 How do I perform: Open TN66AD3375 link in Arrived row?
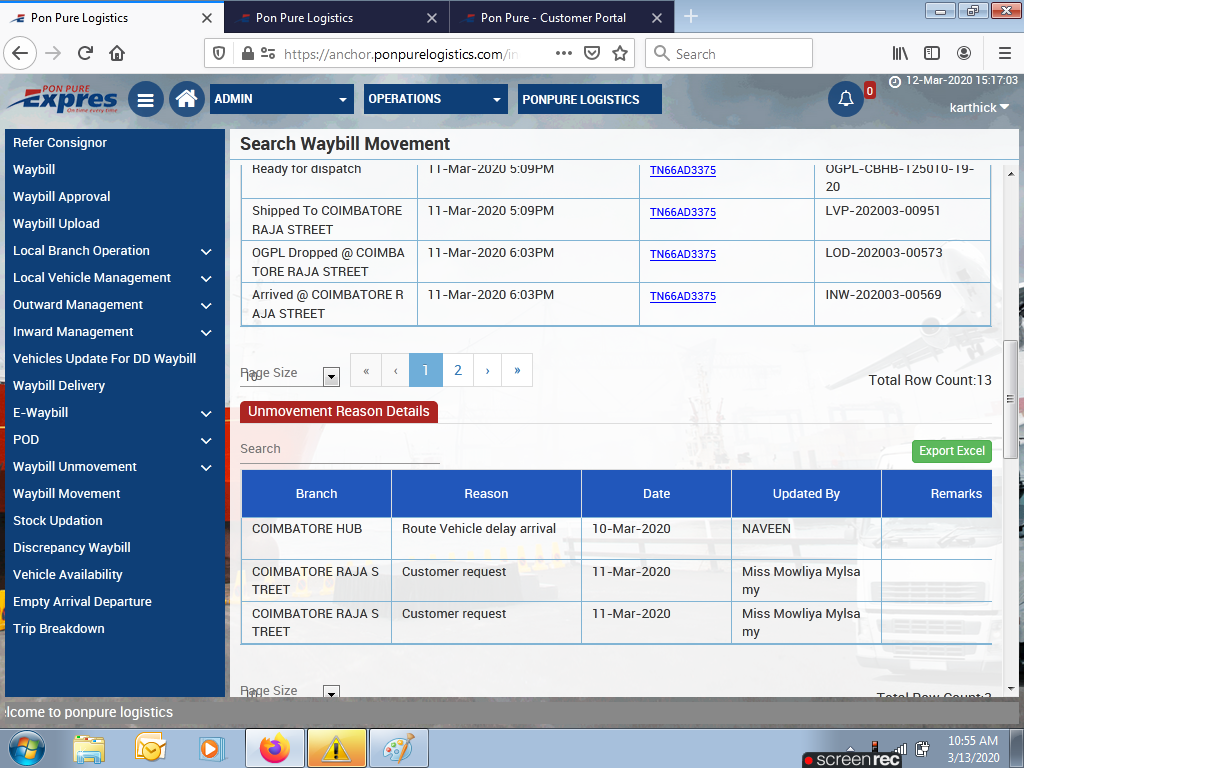tap(683, 296)
